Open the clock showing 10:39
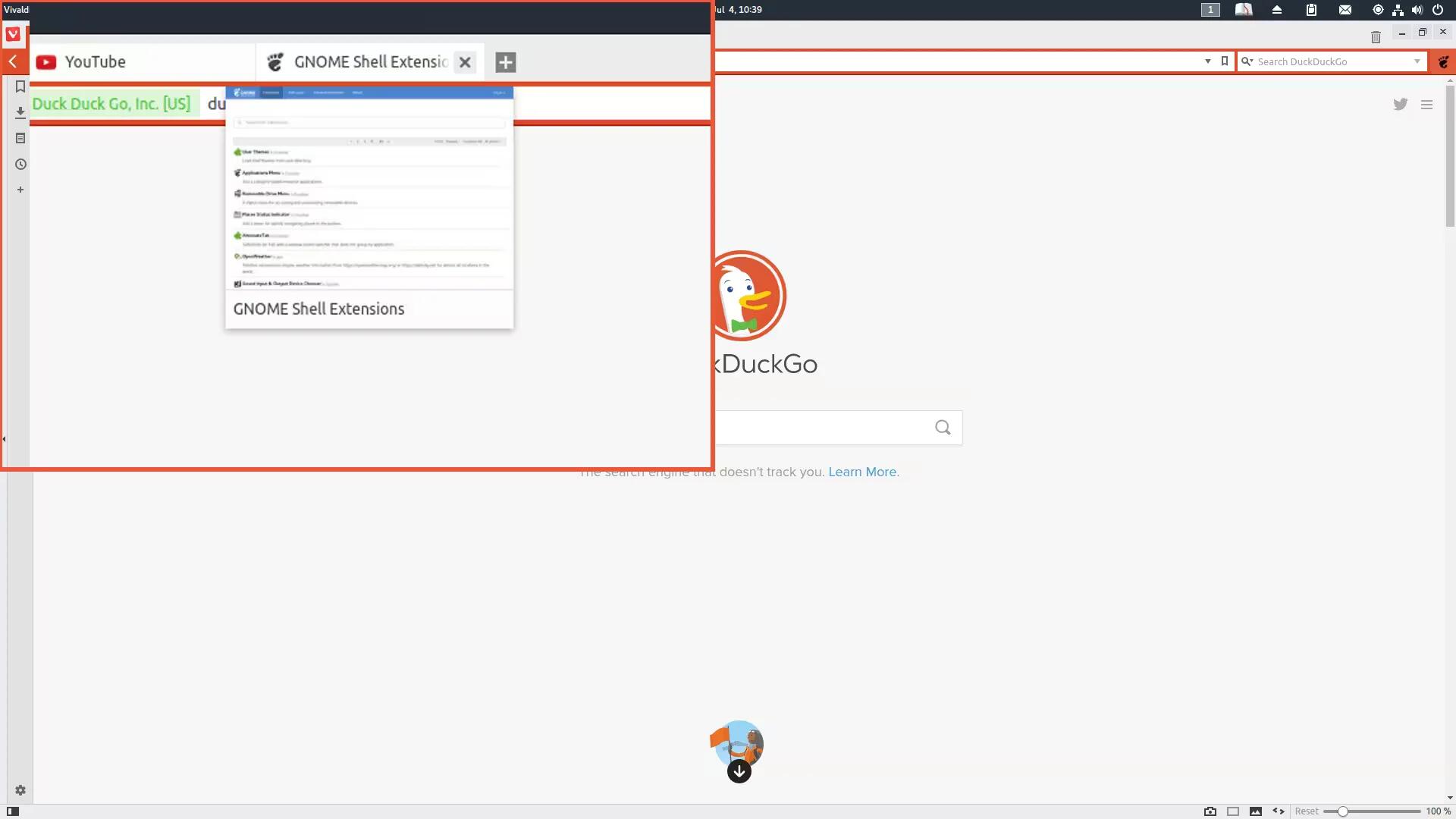This screenshot has width=1456, height=819. tap(737, 10)
